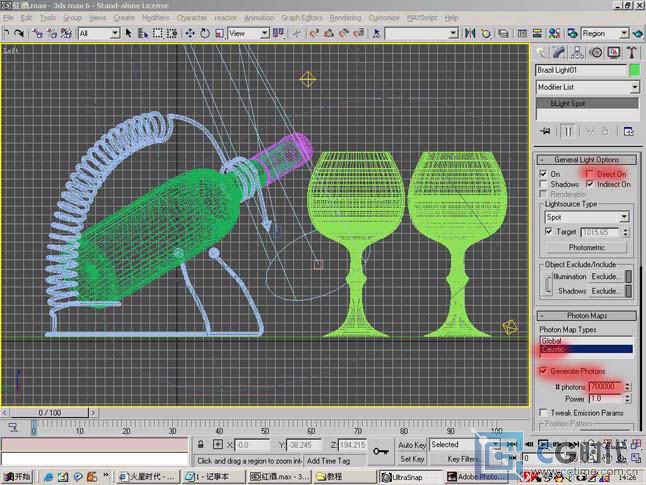Toggle Show End Result in modifier stack
Screen dimensions: 646x485
click(x=568, y=131)
